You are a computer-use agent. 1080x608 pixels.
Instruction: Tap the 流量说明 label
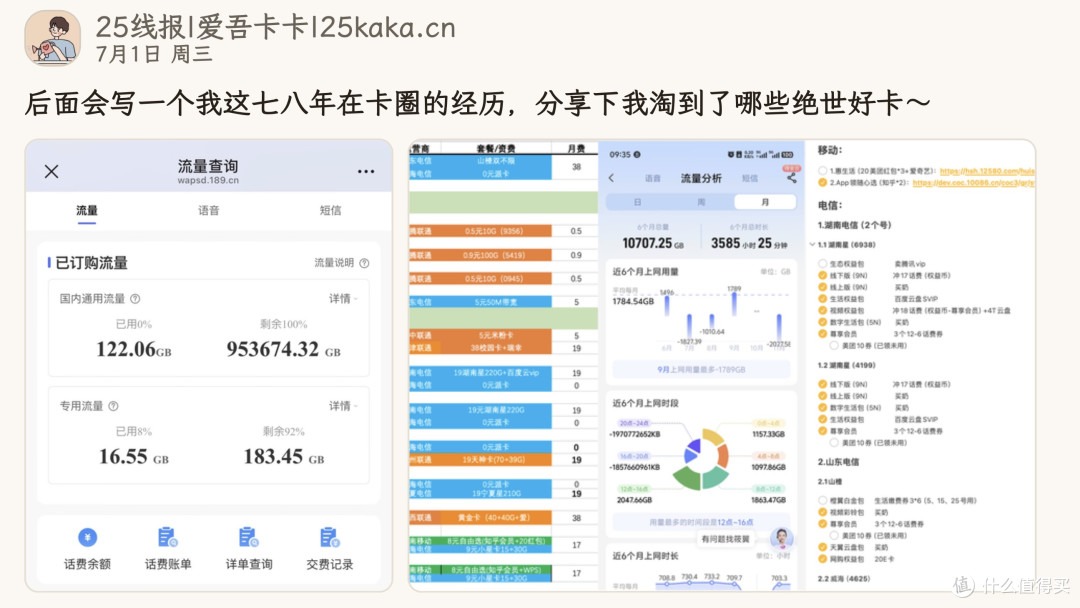click(334, 263)
